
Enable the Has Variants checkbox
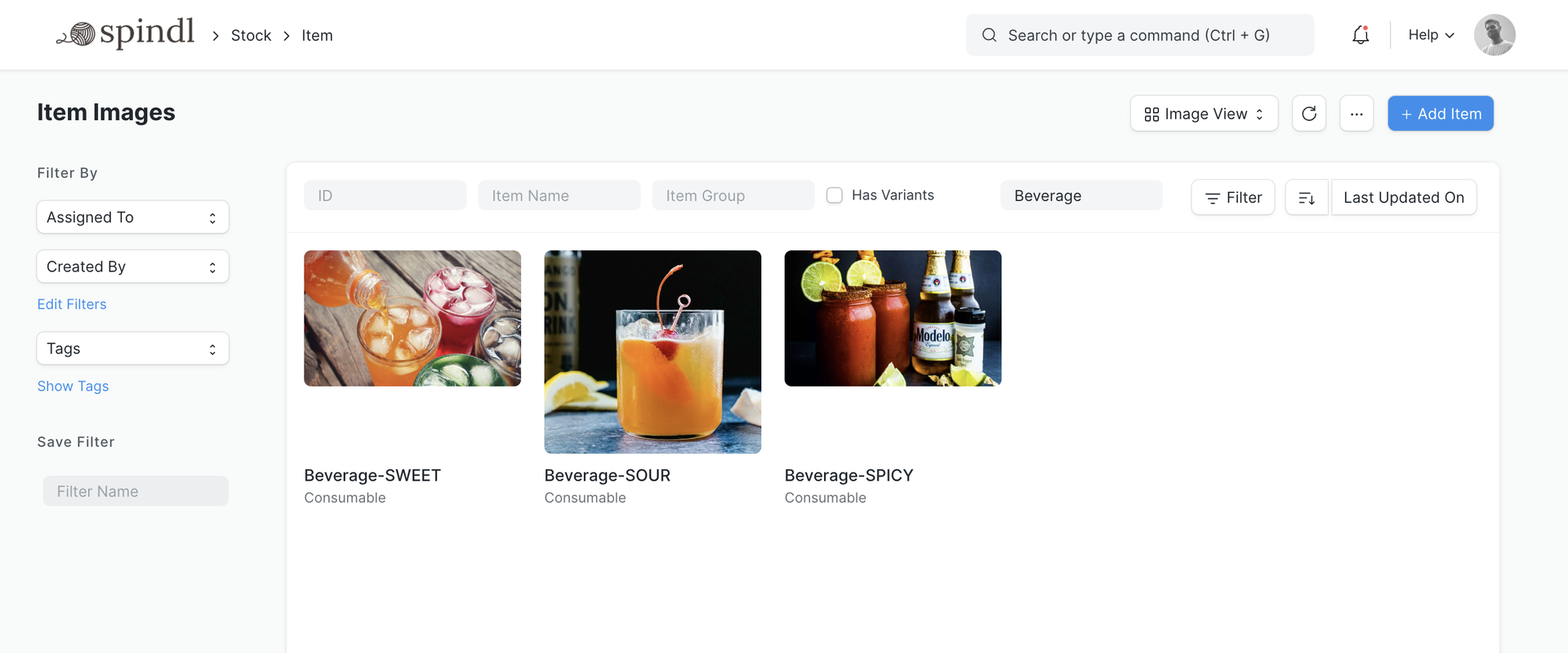coord(834,195)
